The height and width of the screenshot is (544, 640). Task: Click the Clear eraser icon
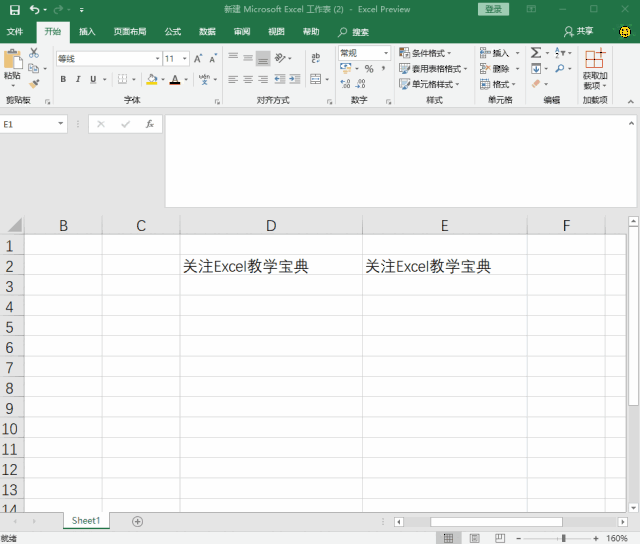tap(536, 84)
